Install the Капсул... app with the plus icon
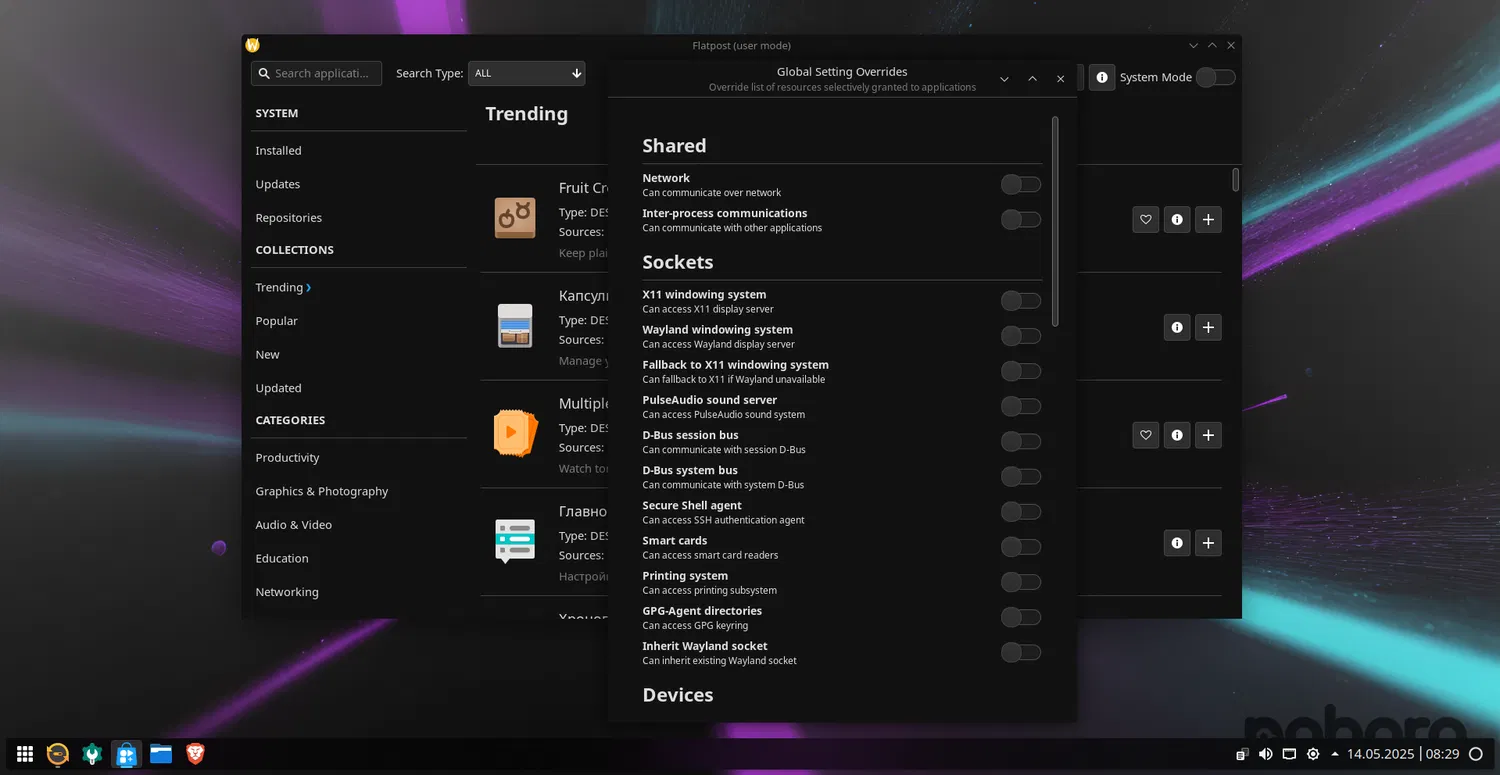The image size is (1500, 775). coord(1208,327)
